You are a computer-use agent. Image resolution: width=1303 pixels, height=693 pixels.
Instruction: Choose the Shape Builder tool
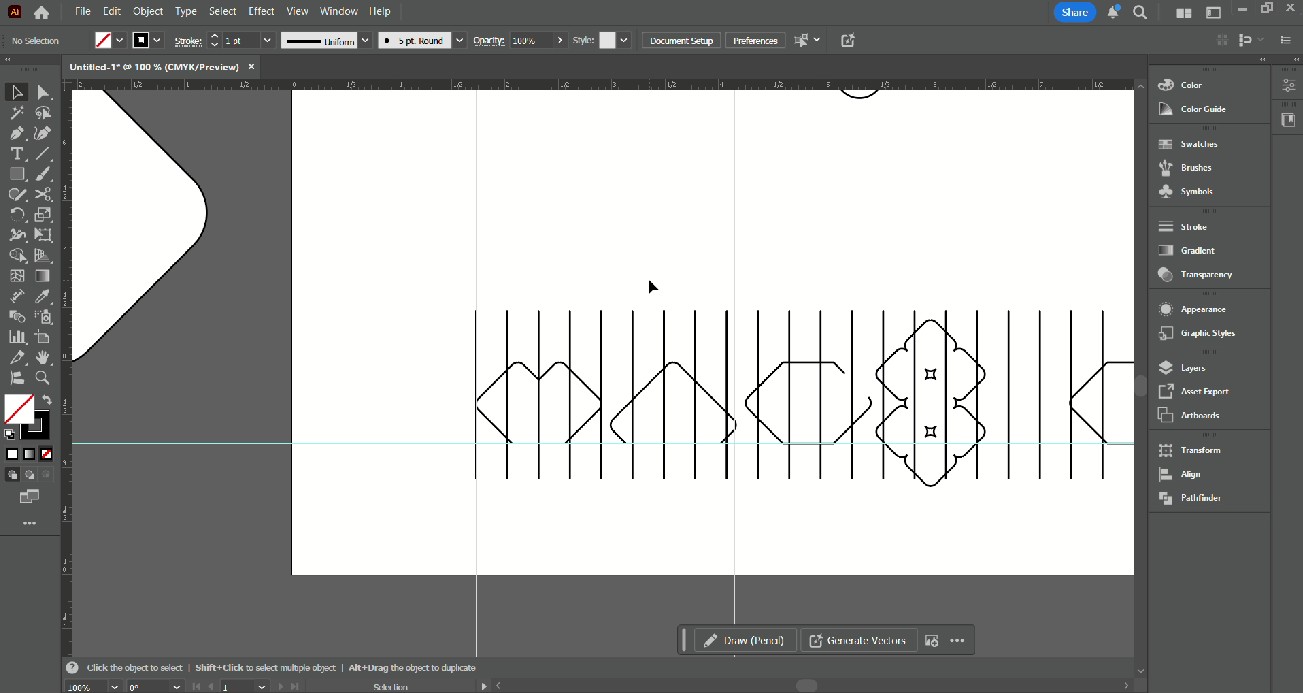point(17,256)
